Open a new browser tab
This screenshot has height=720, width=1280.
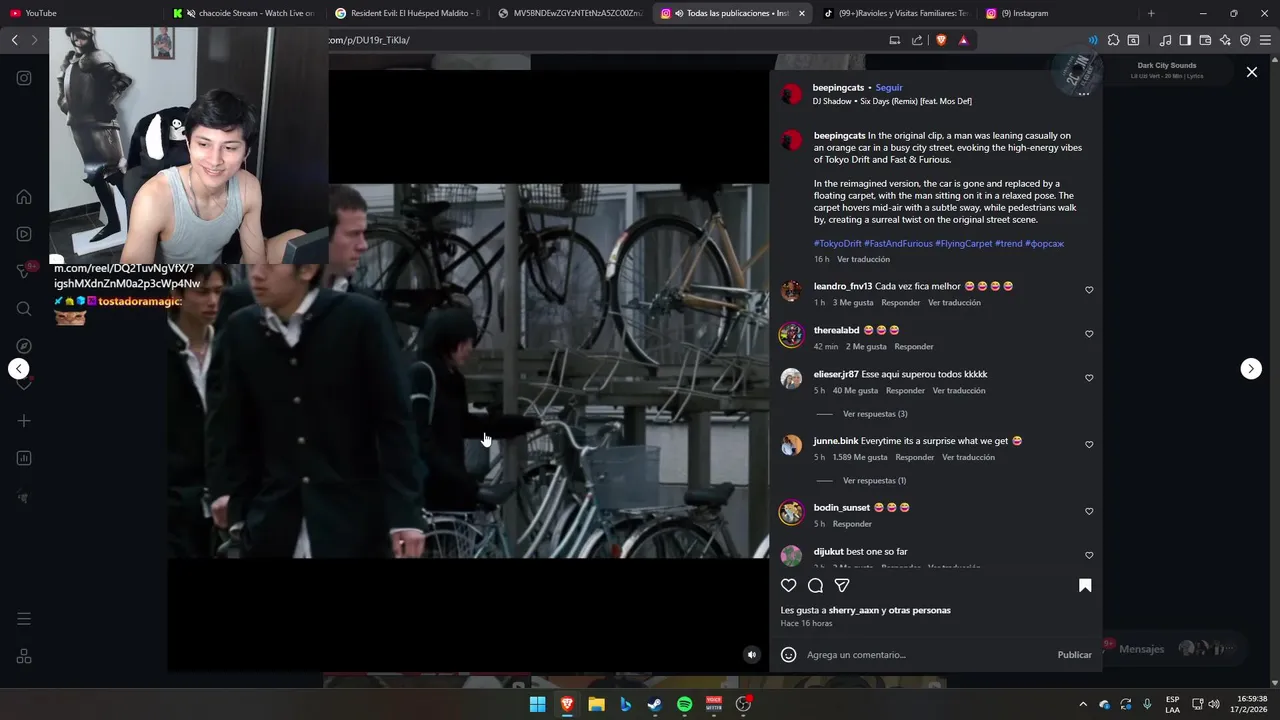coord(1151,13)
